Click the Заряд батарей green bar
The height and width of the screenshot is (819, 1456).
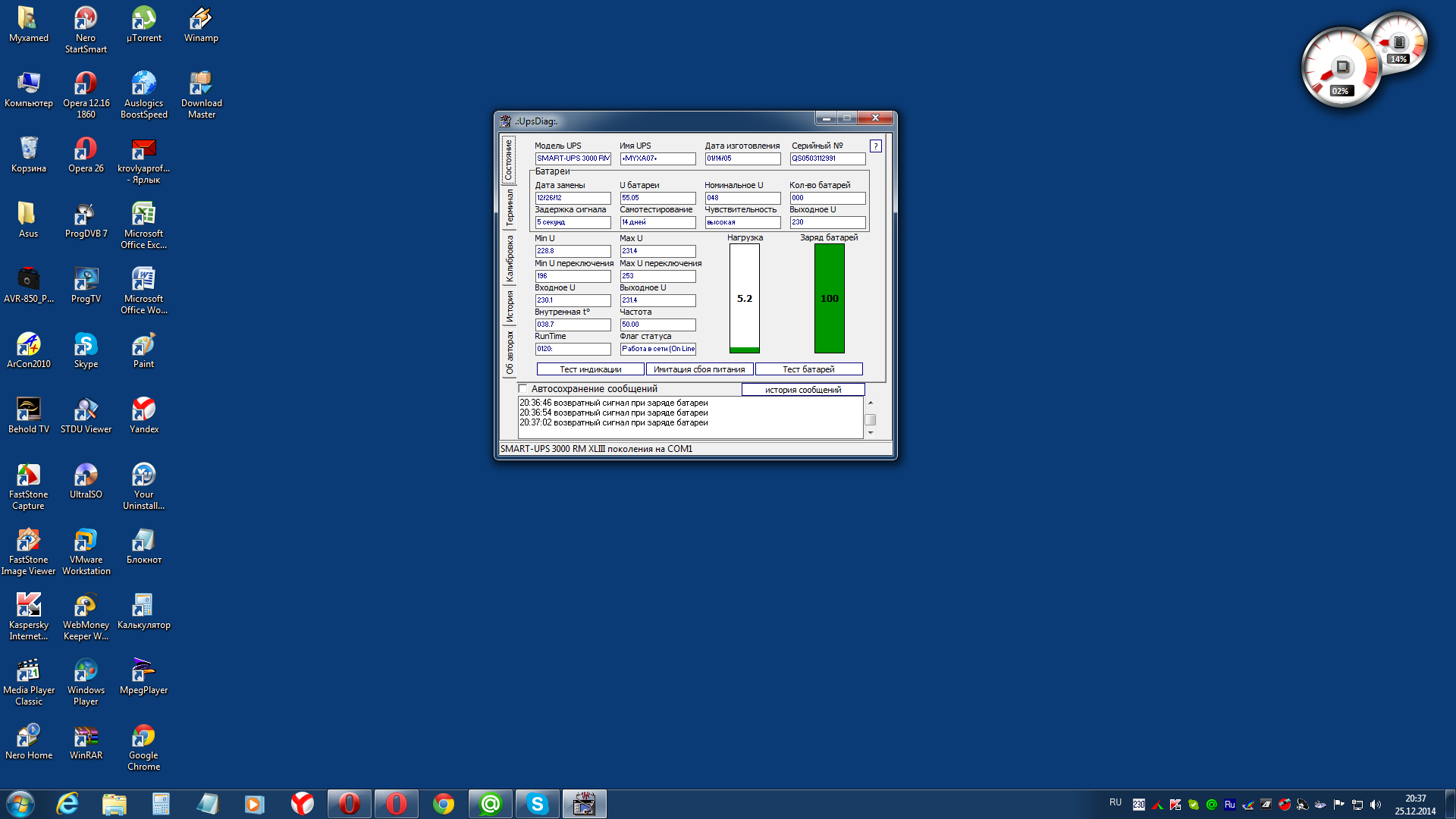tap(829, 298)
